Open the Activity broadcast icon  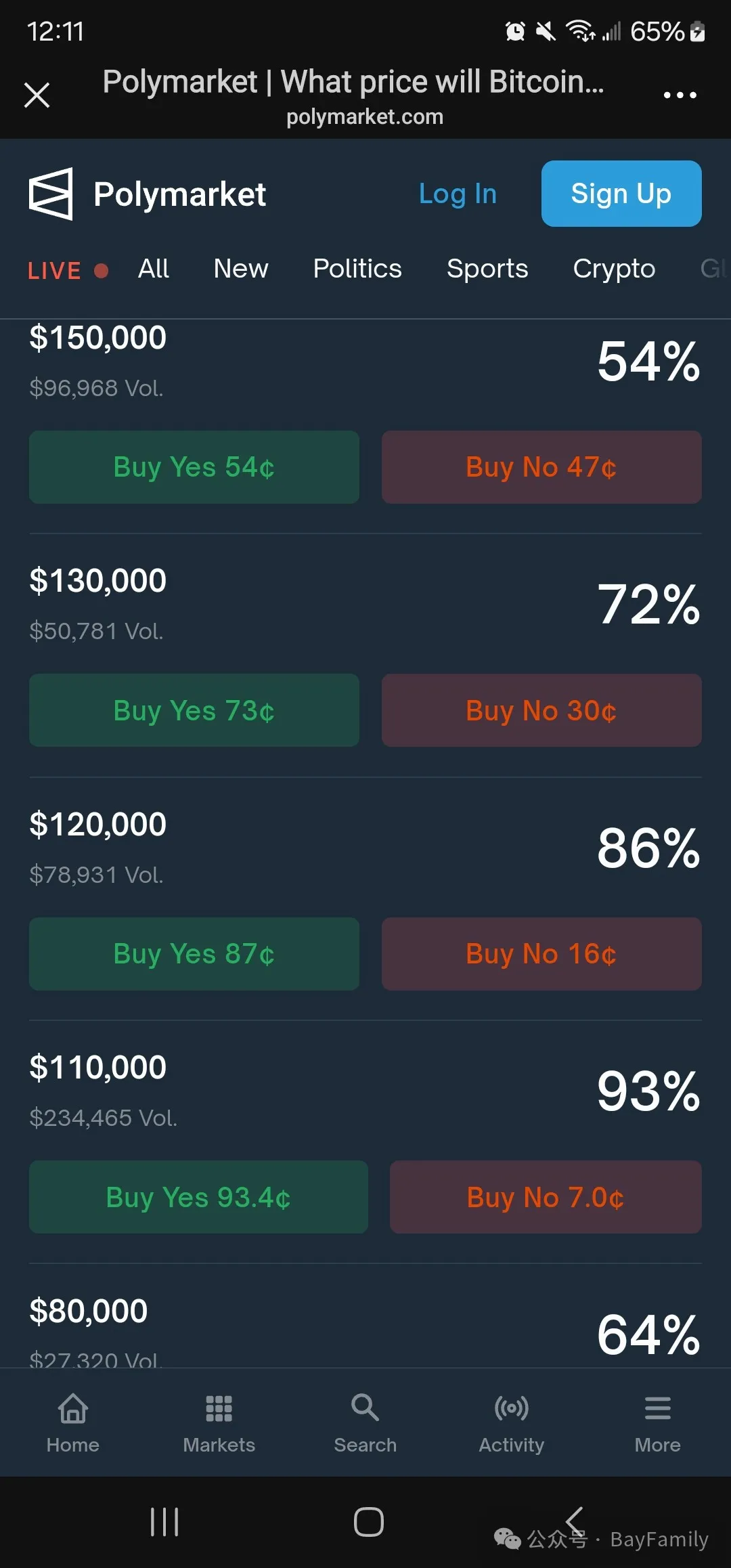click(511, 1410)
